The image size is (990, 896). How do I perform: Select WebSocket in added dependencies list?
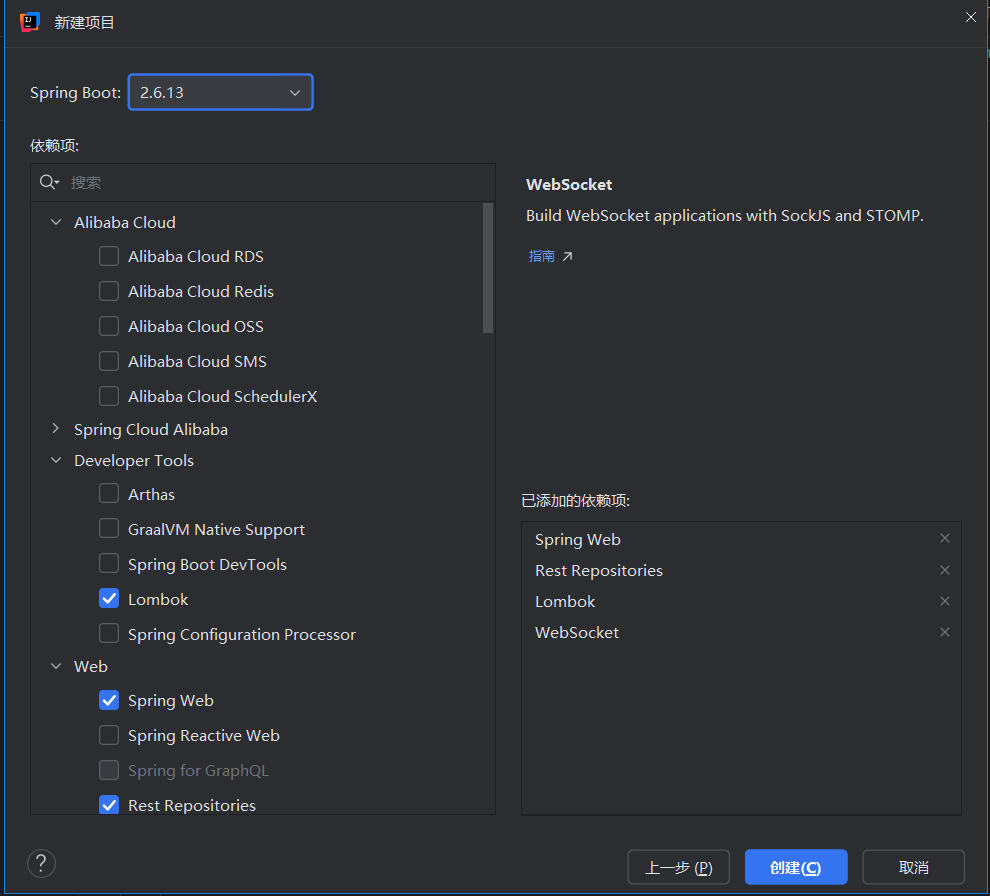576,632
